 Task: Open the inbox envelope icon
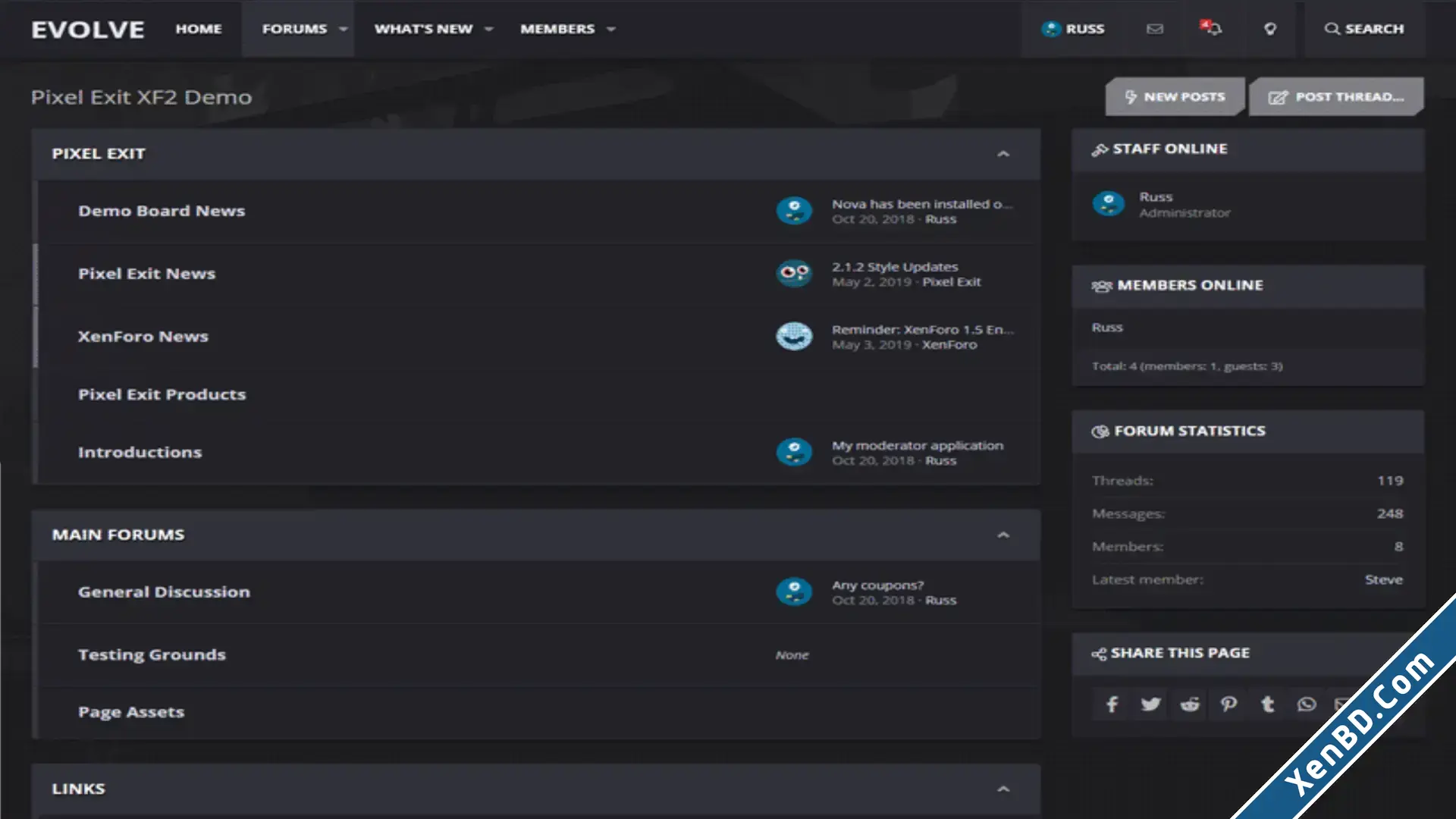[1154, 29]
